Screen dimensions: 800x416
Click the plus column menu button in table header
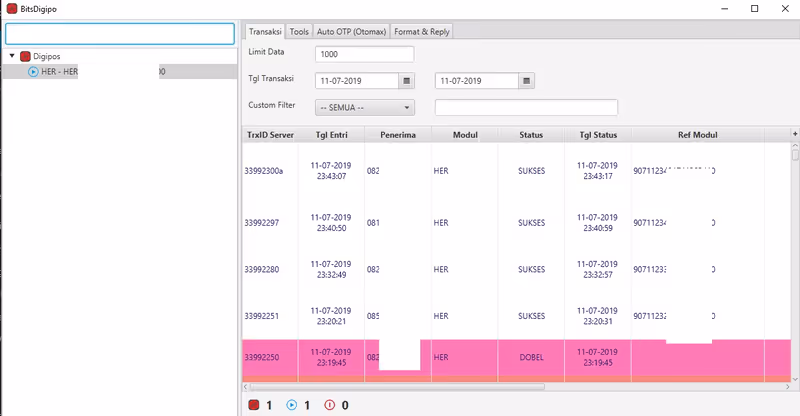click(795, 134)
